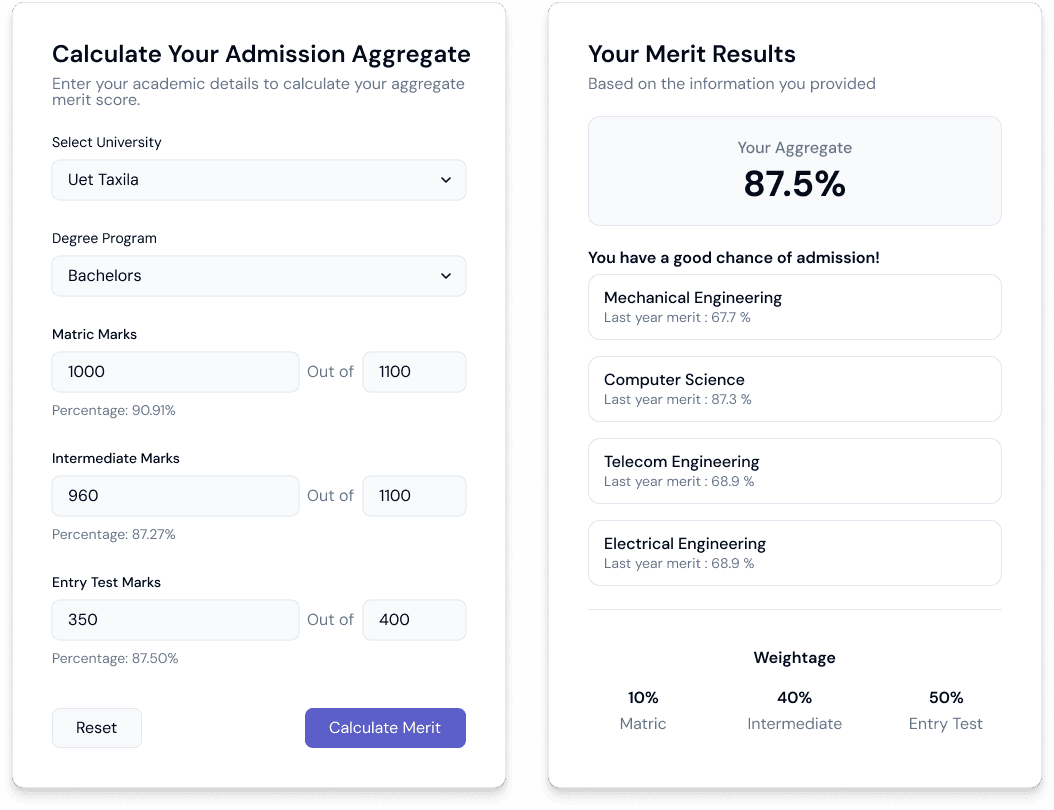Screen dimensions: 1054x810
Task: Focus the Intermediate obtained marks field
Action: point(175,496)
